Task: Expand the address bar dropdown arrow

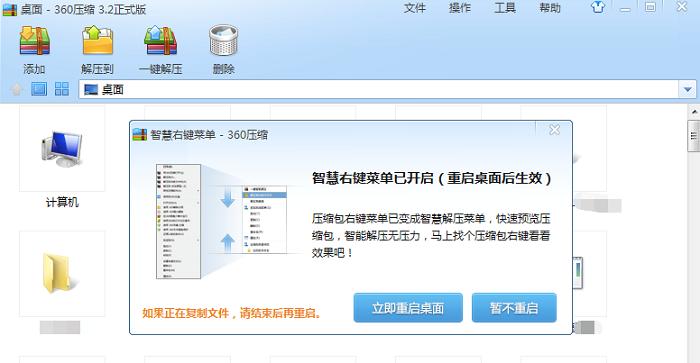Action: tap(688, 90)
